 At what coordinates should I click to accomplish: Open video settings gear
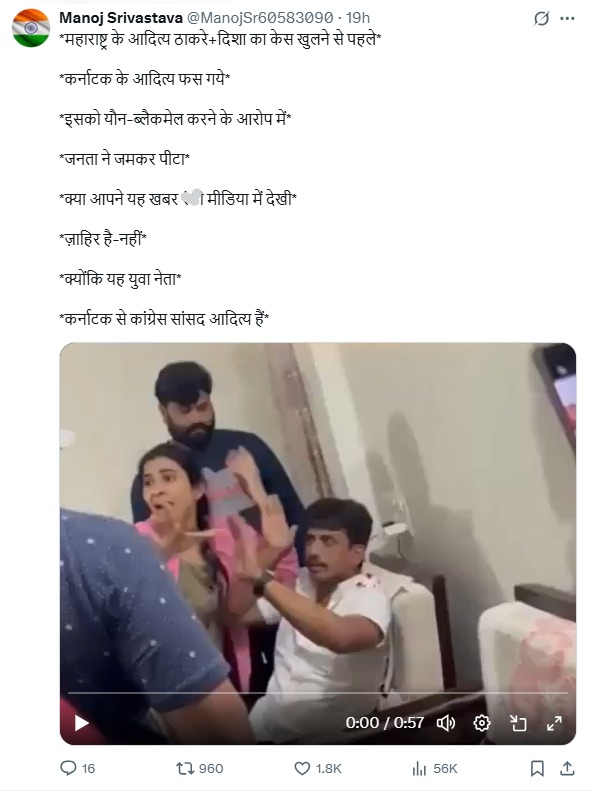click(x=481, y=723)
